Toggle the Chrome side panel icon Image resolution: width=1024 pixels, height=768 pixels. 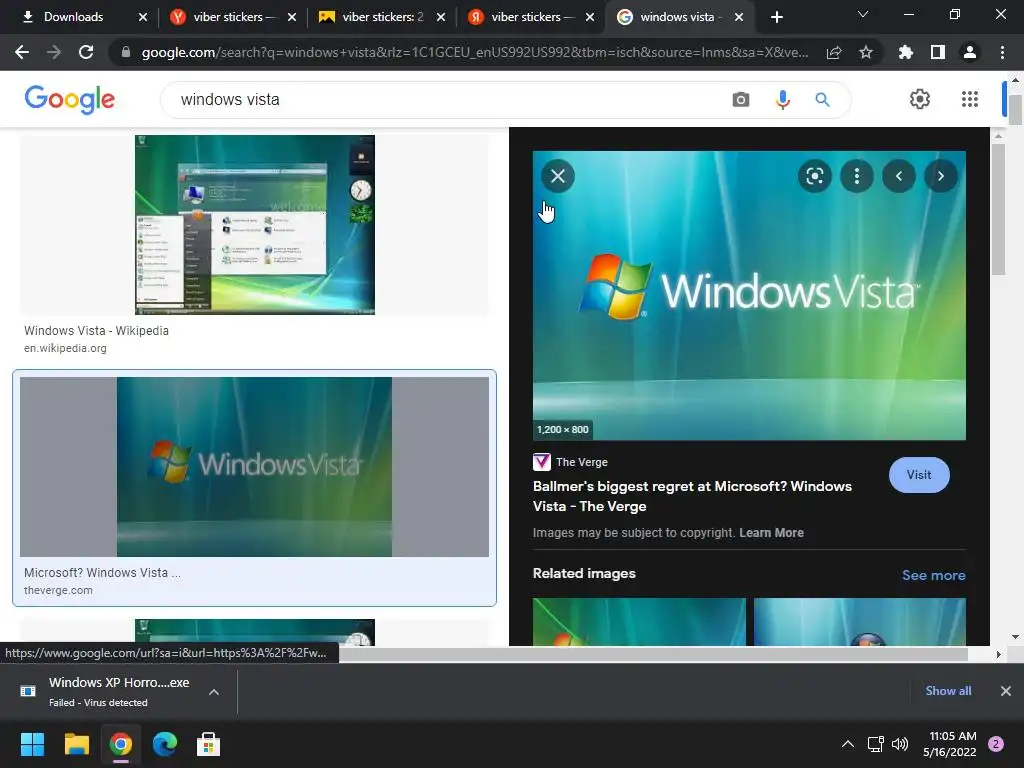point(938,52)
